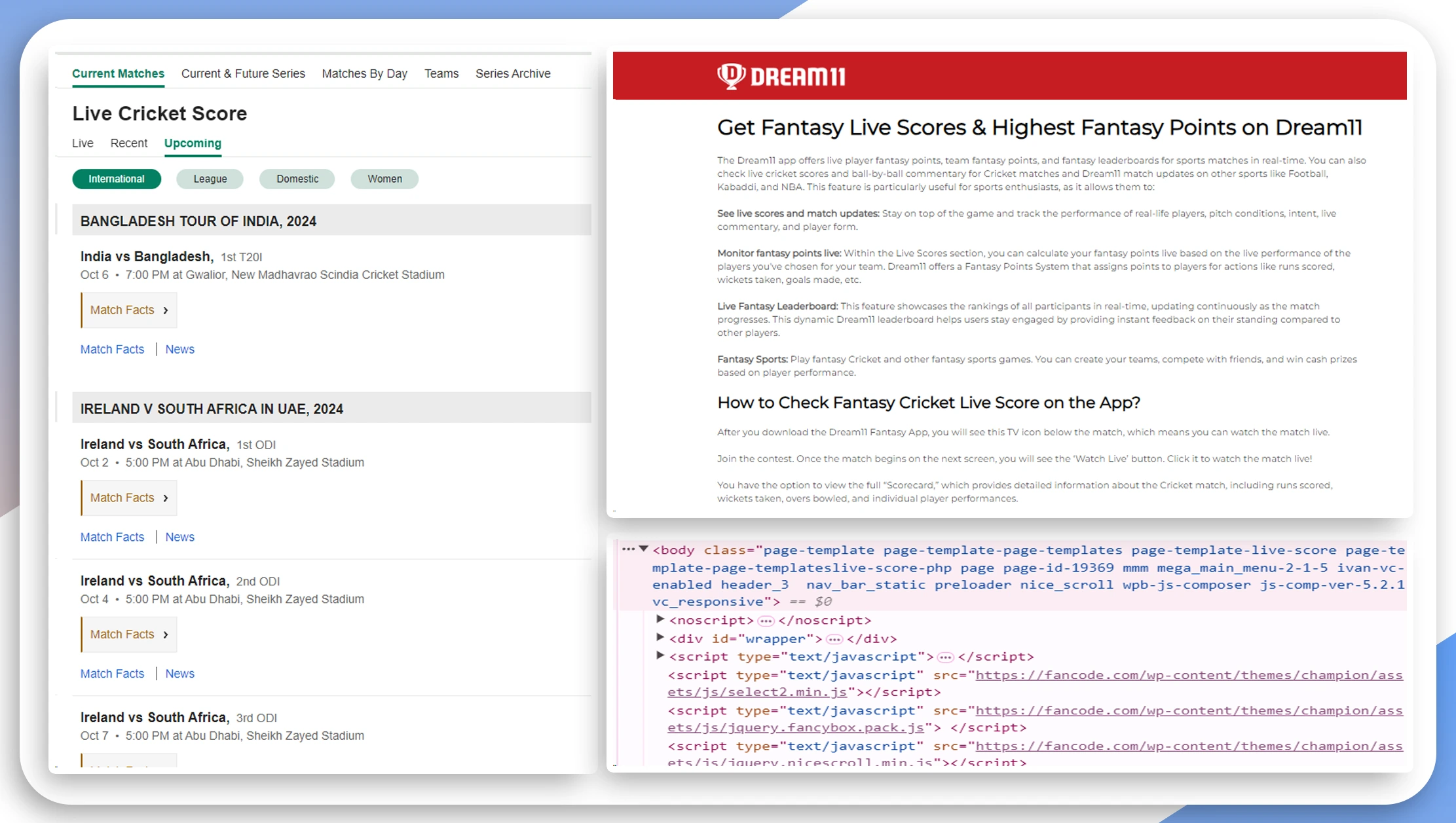Click Match Facts button under 2nd ODI

129,634
